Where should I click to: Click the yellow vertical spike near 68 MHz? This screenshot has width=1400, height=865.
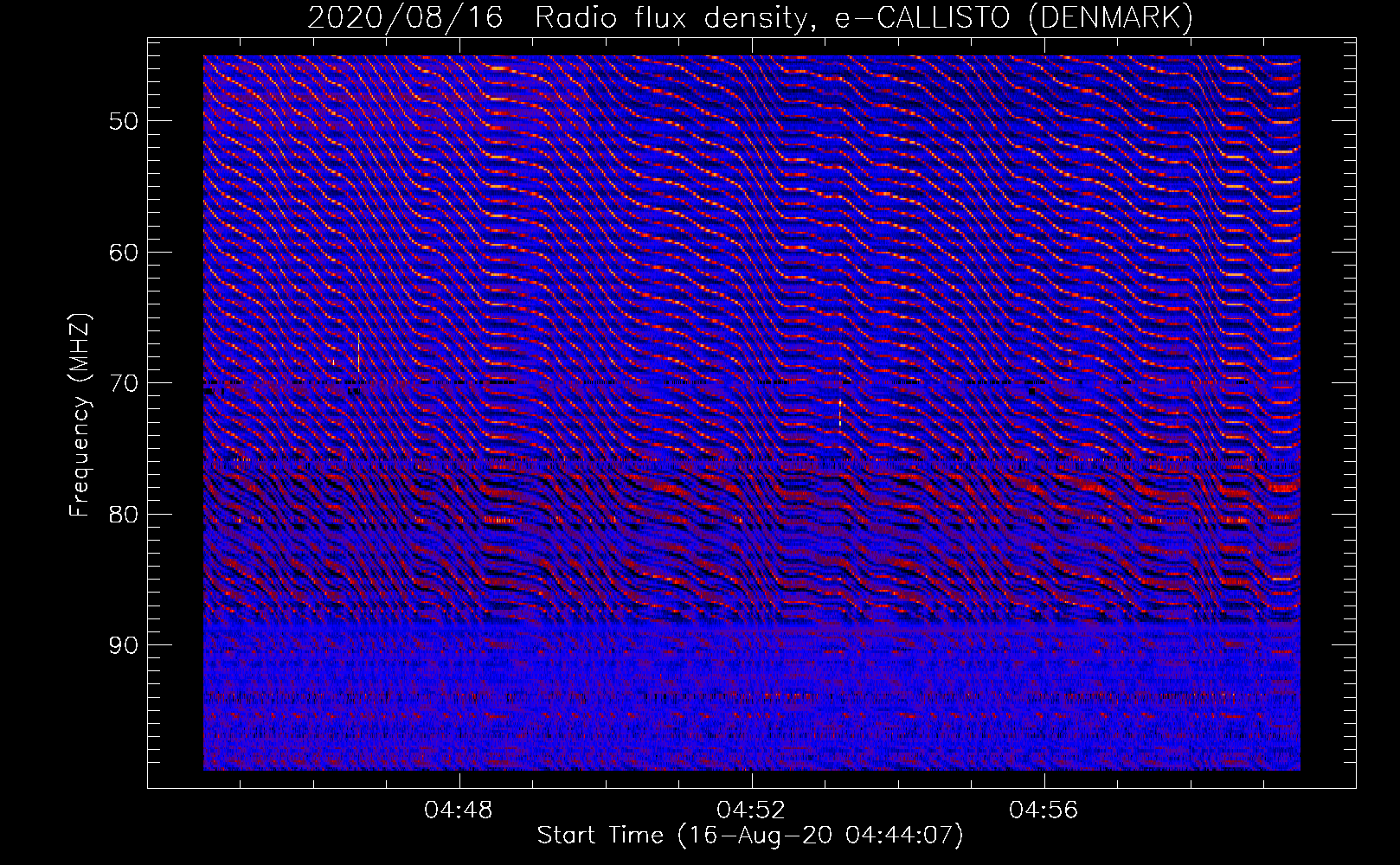pyautogui.click(x=358, y=352)
